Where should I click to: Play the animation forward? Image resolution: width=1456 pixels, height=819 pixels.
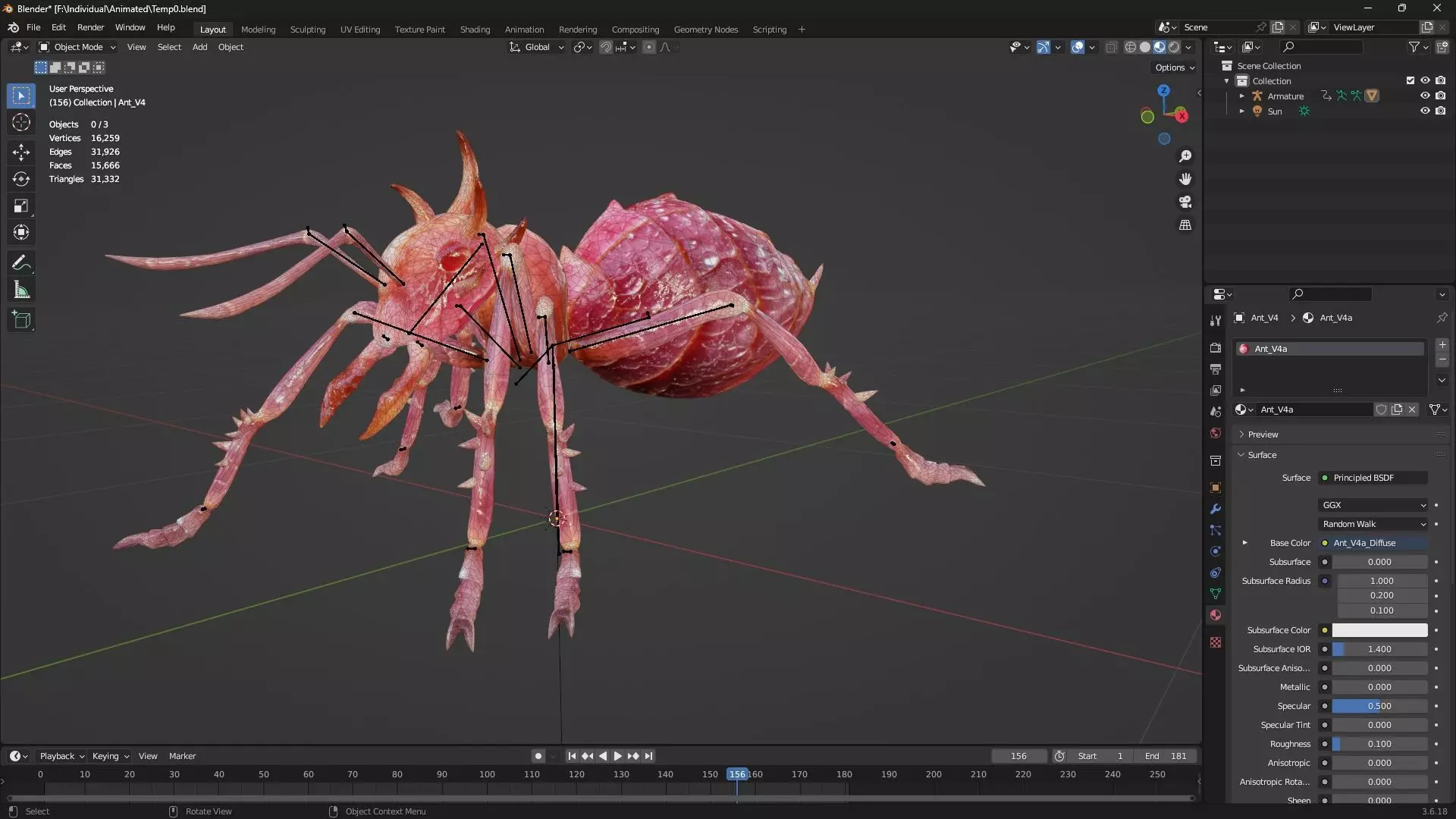pyautogui.click(x=617, y=756)
